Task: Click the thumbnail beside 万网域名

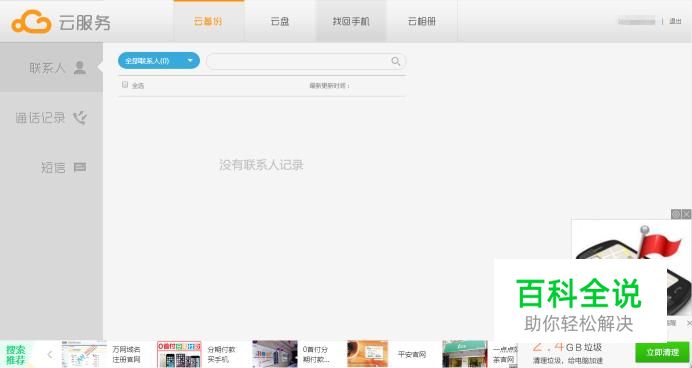Action: [x=84, y=354]
